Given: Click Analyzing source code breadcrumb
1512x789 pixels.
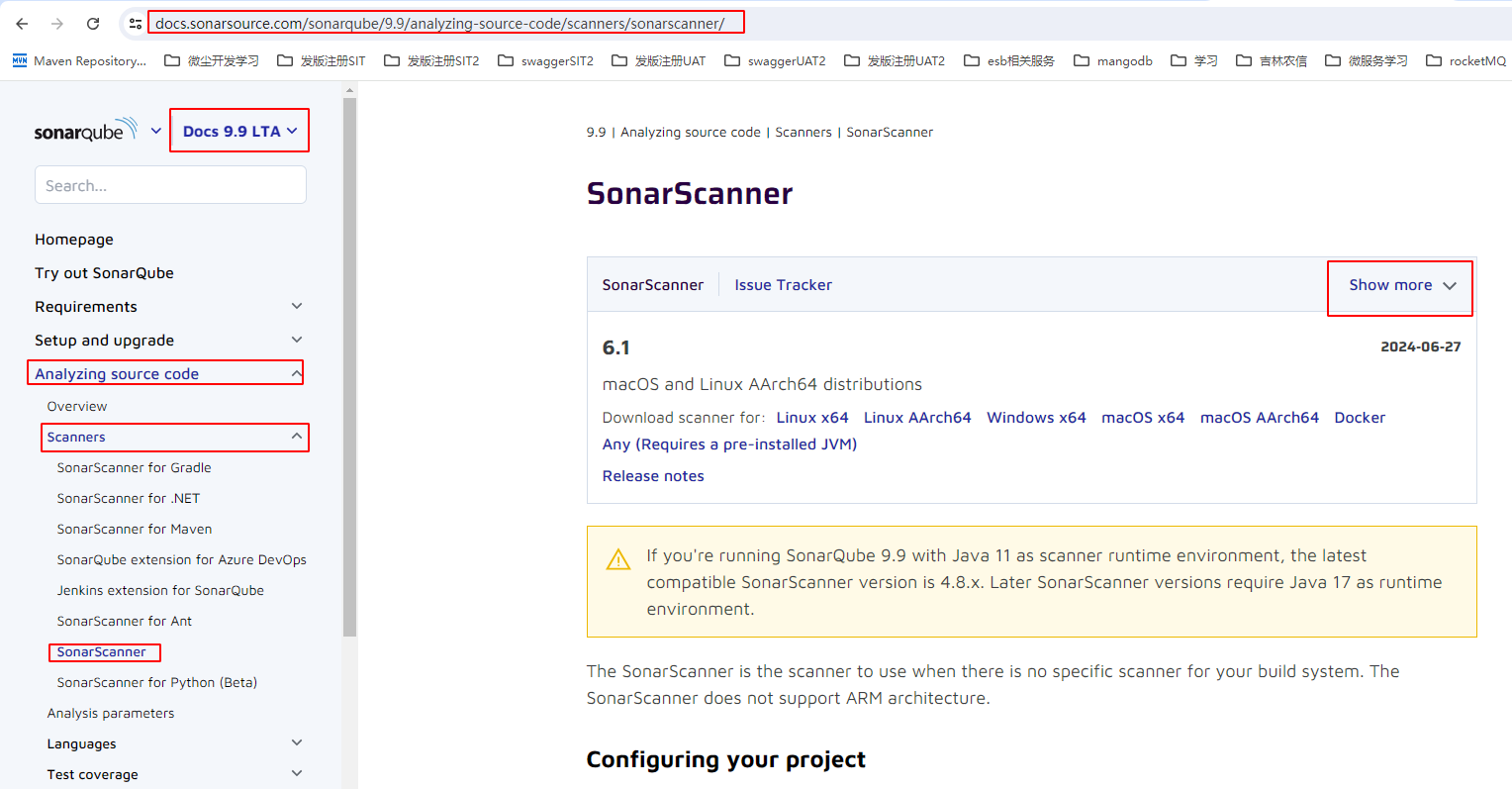Looking at the screenshot, I should (691, 133).
